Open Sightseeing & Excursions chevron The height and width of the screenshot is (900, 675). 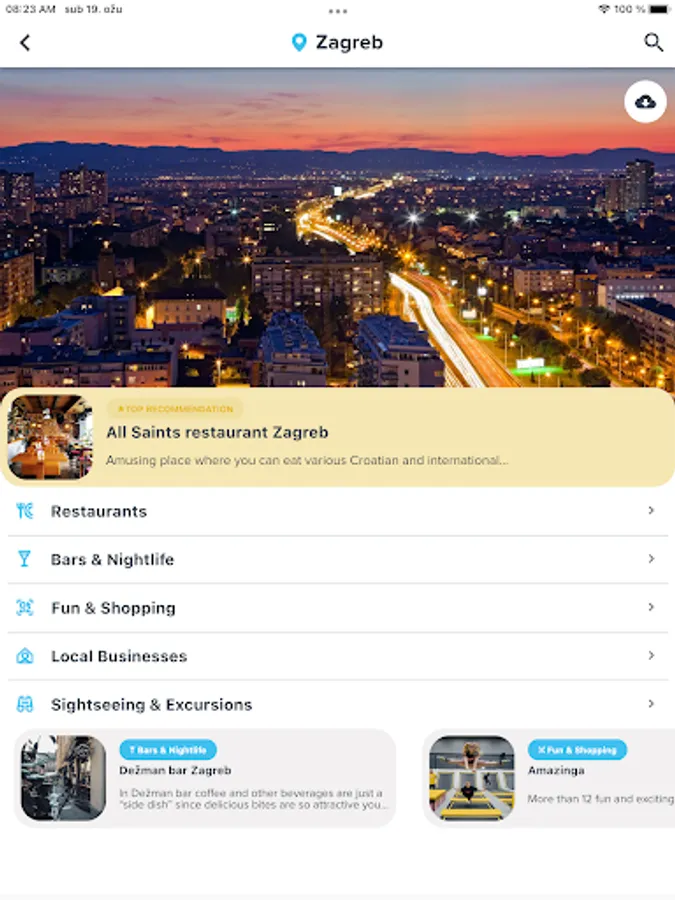(x=651, y=703)
